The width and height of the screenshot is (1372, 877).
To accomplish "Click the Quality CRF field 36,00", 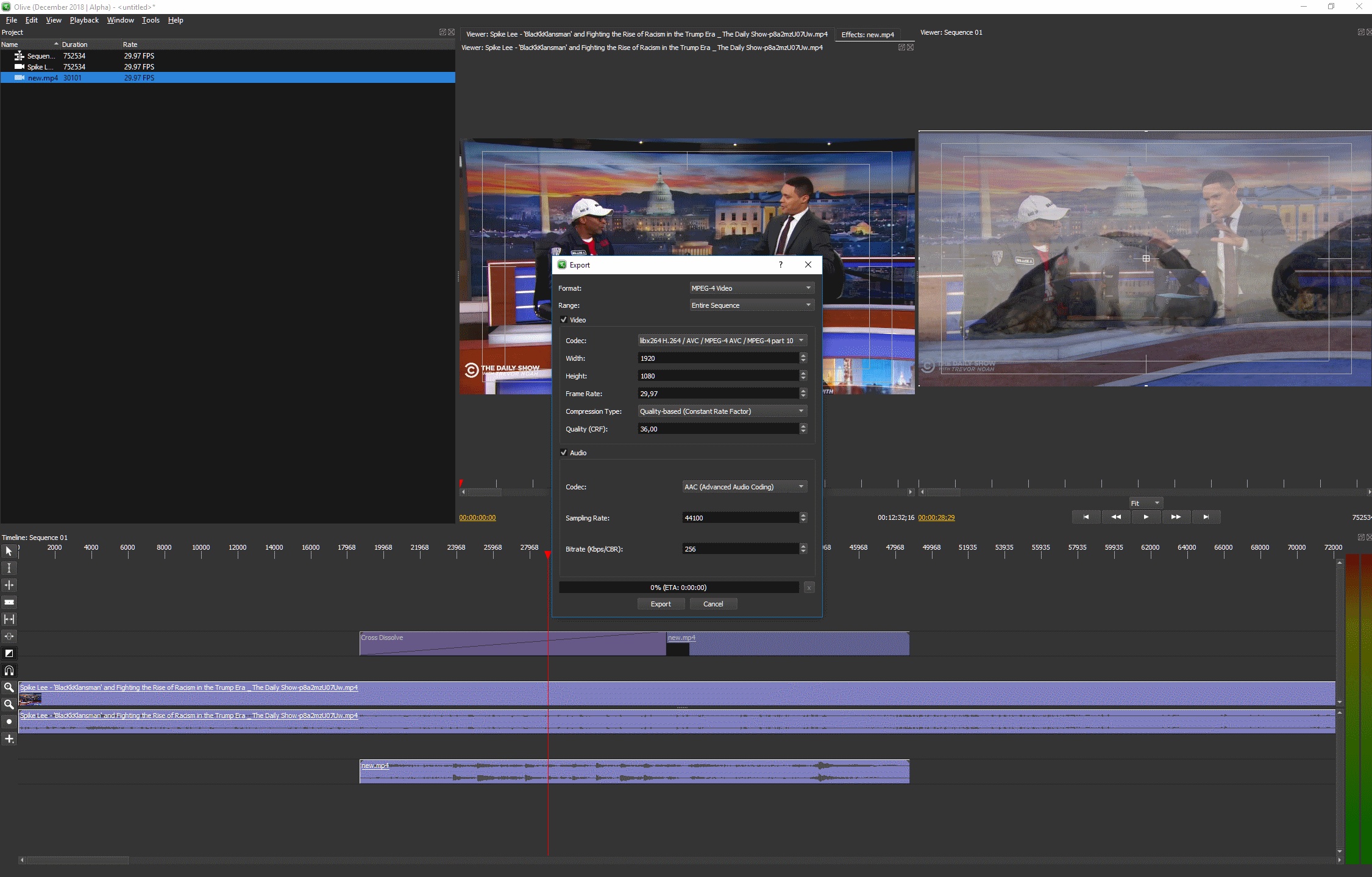I will (718, 428).
